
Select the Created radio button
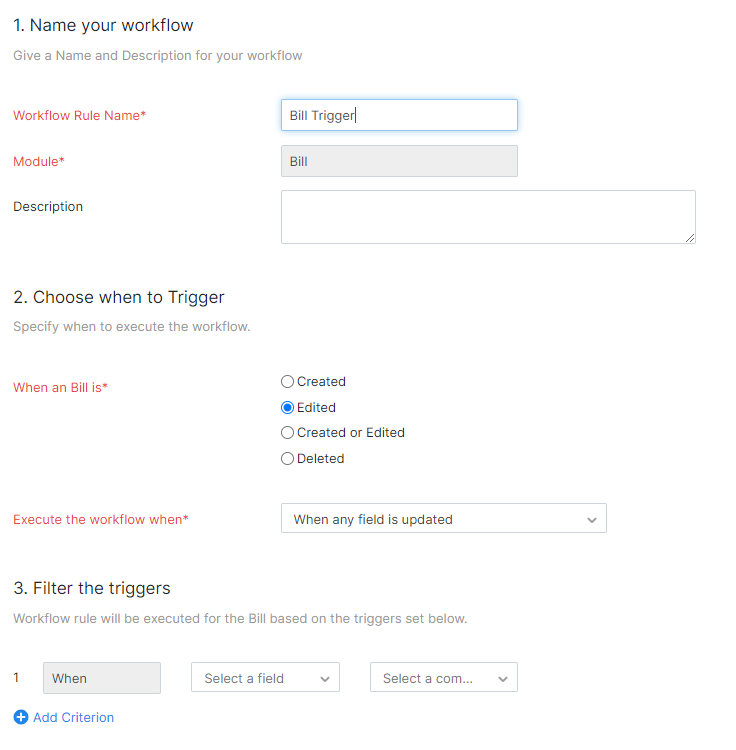click(288, 382)
